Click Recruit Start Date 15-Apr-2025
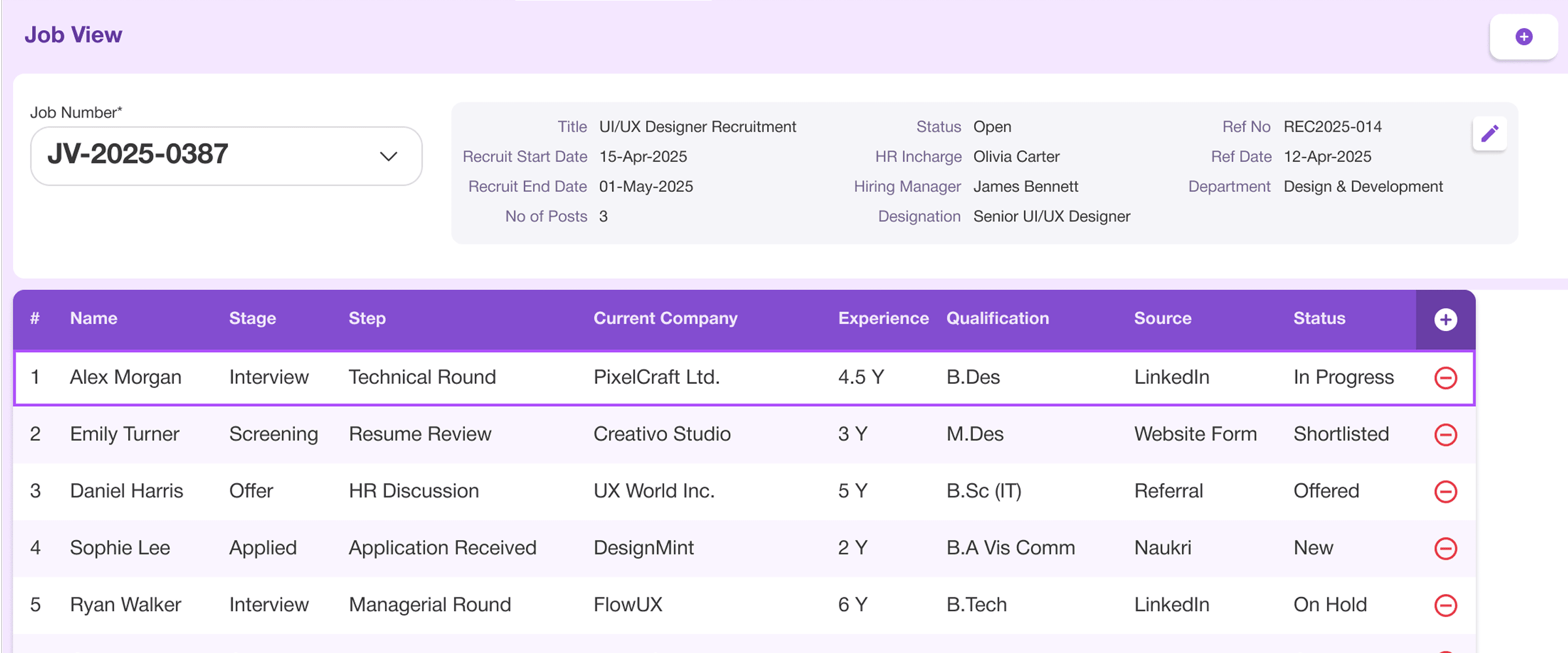This screenshot has width=1568, height=653. tap(643, 157)
